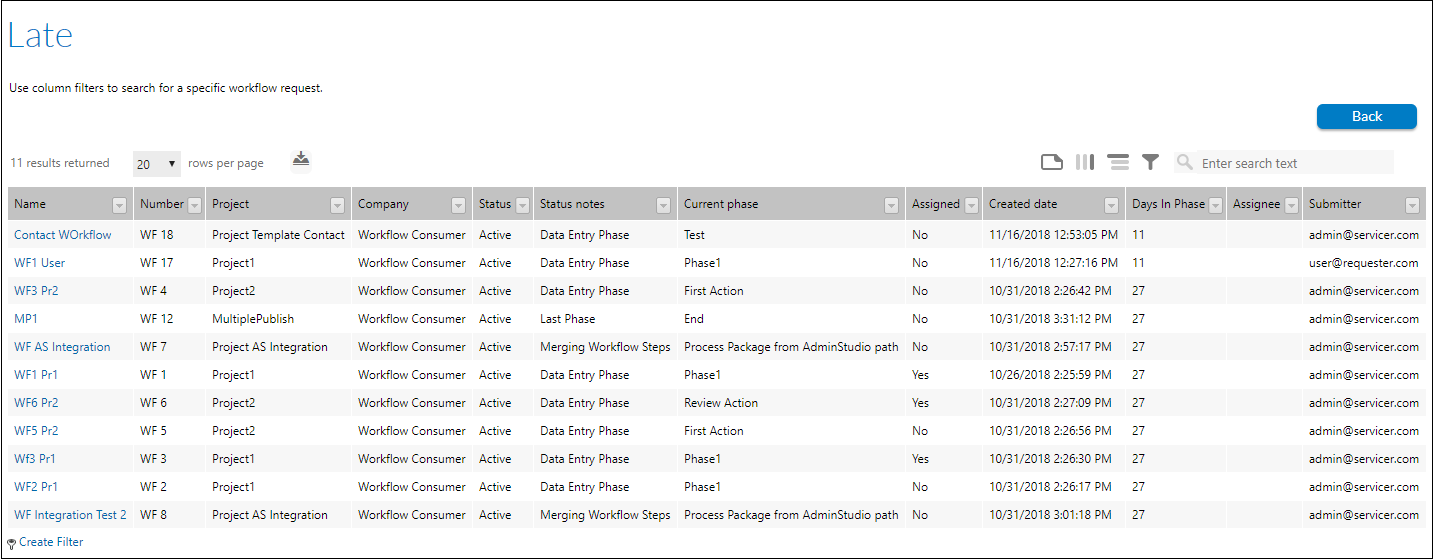Click the funnel filter toolbar icon
This screenshot has height=559, width=1434.
click(1151, 162)
